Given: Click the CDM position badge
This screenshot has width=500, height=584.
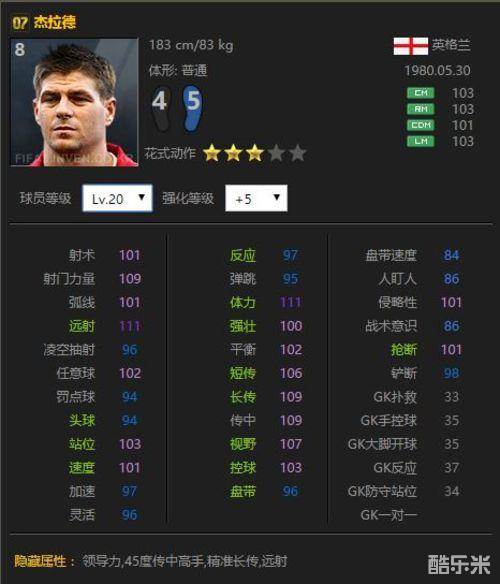Looking at the screenshot, I should (421, 125).
